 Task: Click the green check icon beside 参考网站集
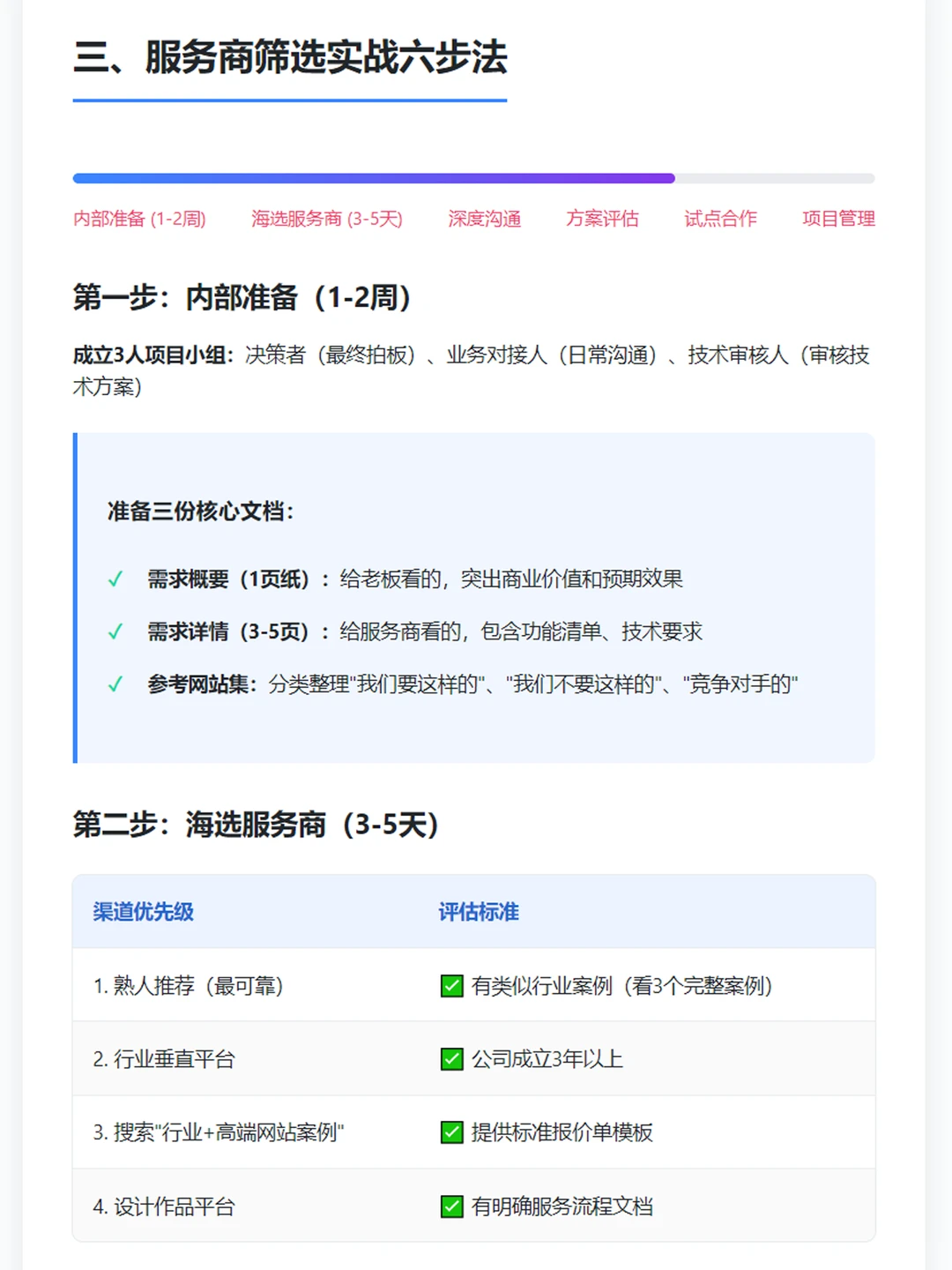pos(115,684)
